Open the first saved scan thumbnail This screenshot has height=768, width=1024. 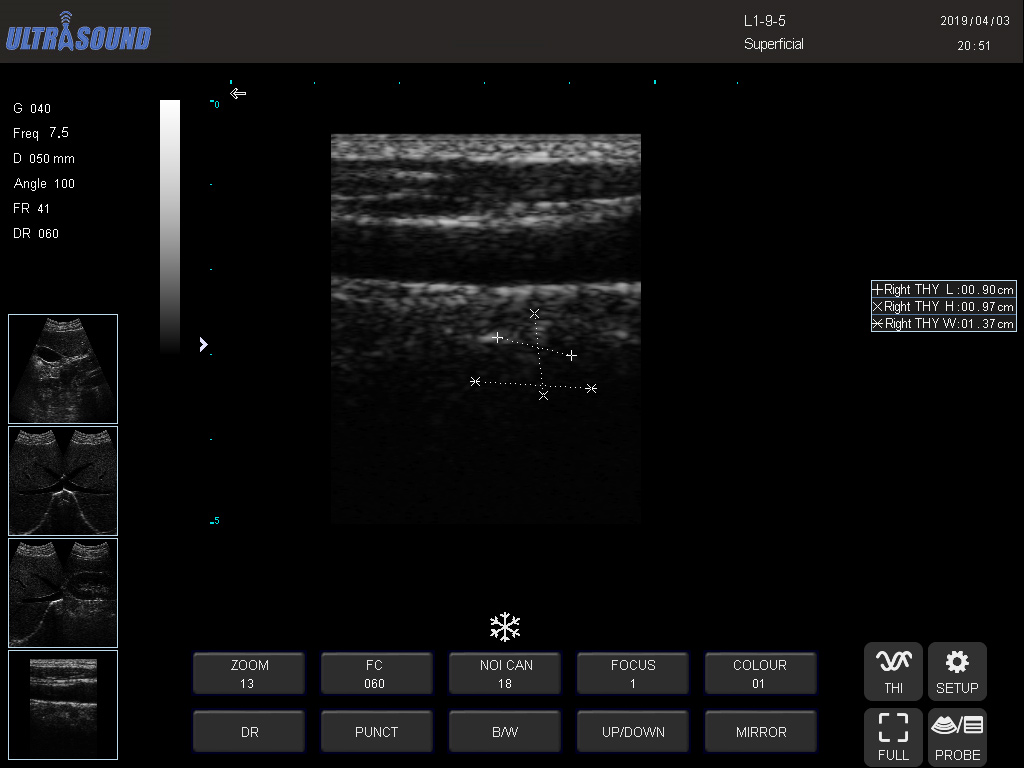(x=63, y=368)
